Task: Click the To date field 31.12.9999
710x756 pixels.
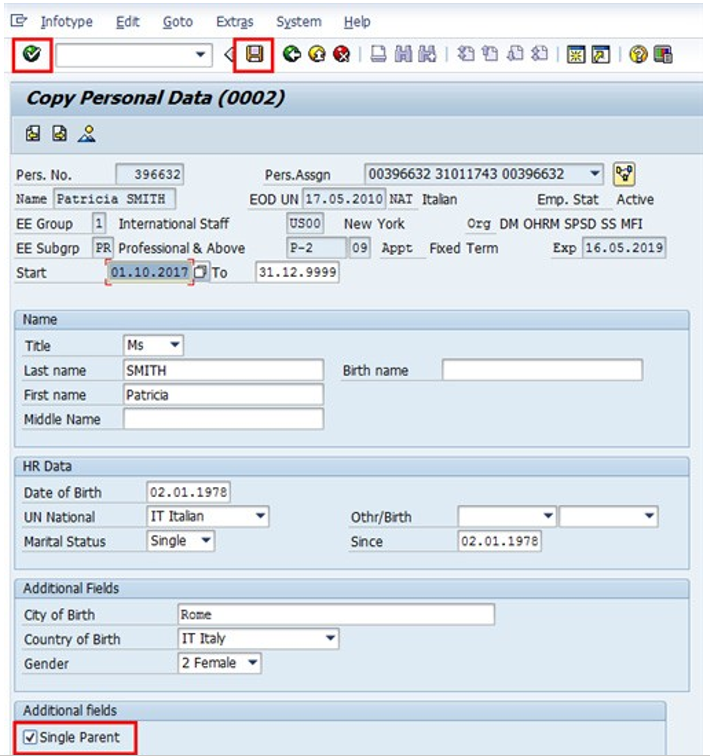Action: pyautogui.click(x=297, y=272)
